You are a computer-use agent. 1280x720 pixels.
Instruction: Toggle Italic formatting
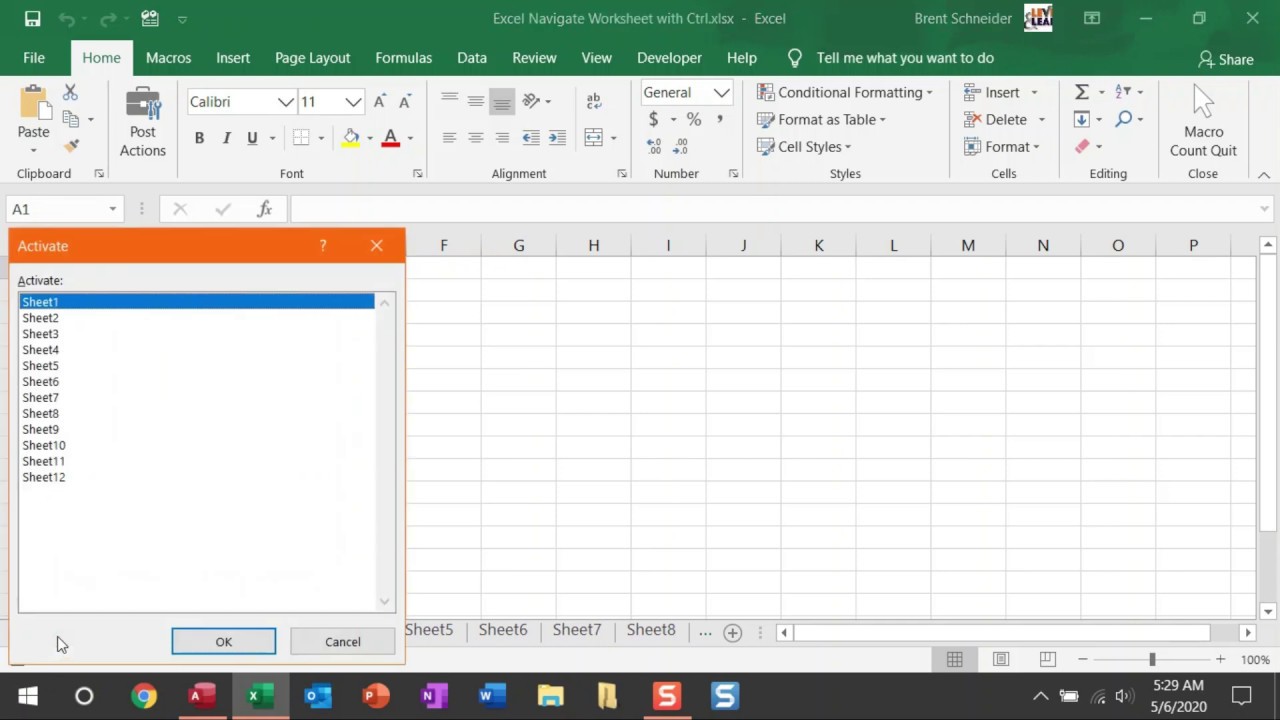226,138
